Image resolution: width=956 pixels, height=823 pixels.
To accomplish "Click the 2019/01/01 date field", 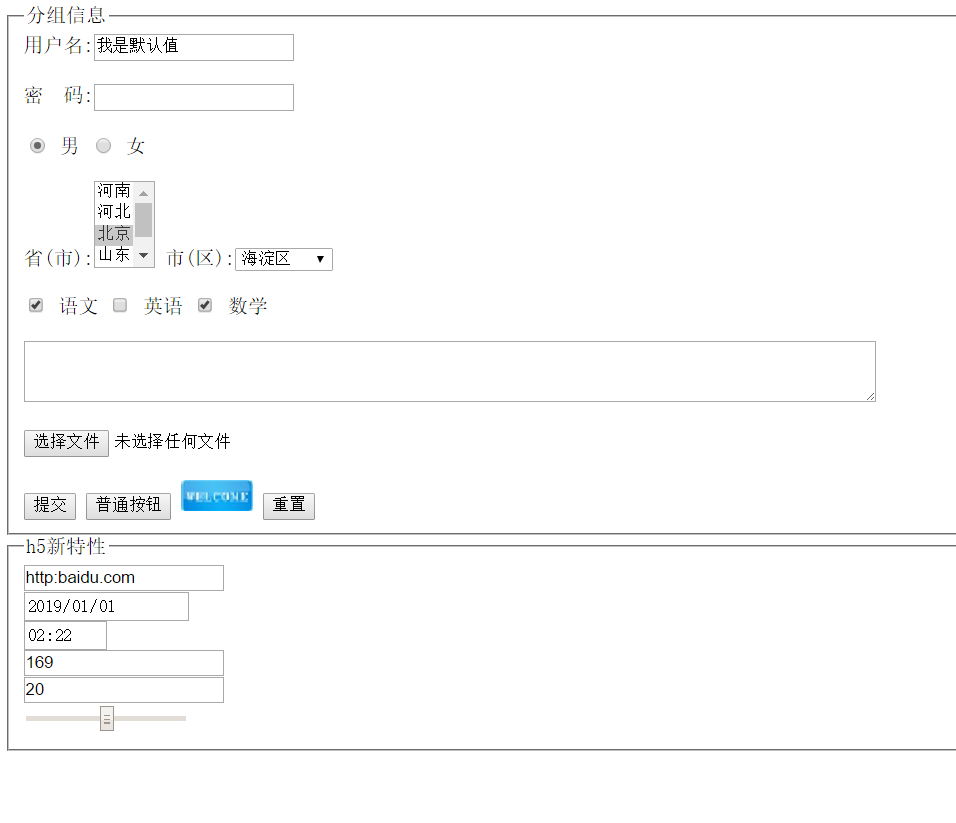I will coord(106,607).
